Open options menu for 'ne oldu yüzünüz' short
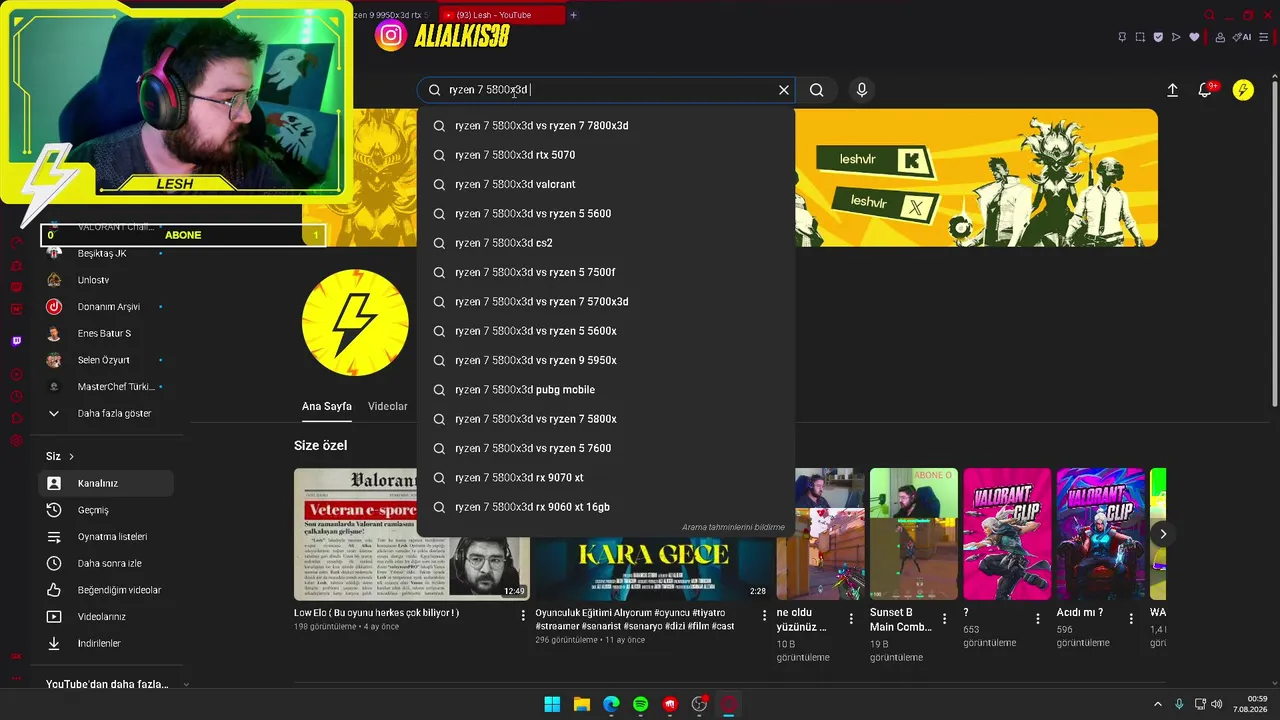Image resolution: width=1280 pixels, height=720 pixels. [851, 619]
